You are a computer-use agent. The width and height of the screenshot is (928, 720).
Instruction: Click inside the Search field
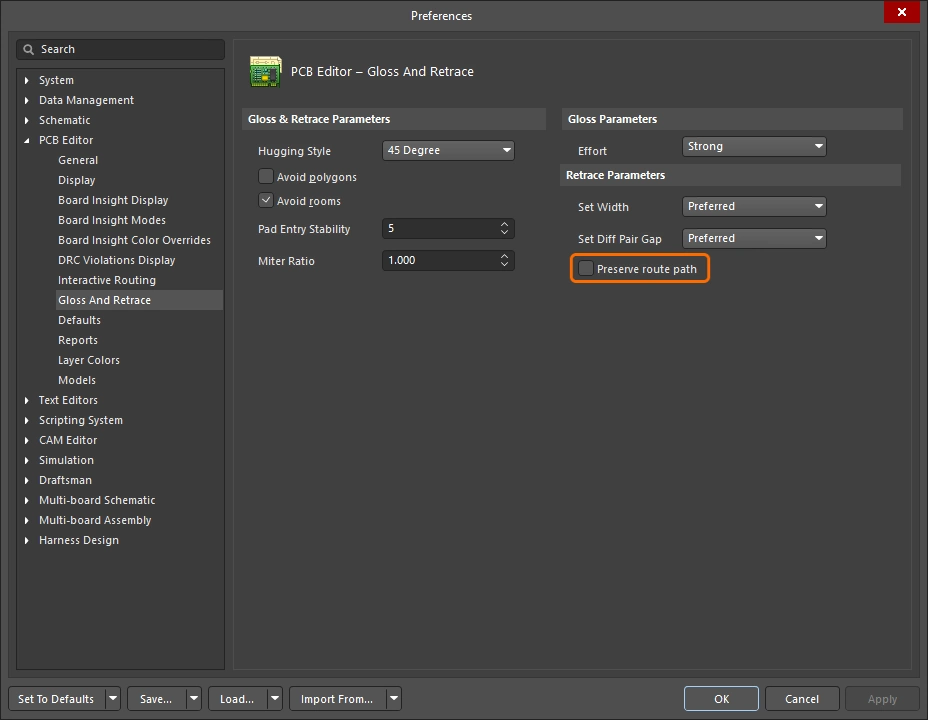pos(120,49)
